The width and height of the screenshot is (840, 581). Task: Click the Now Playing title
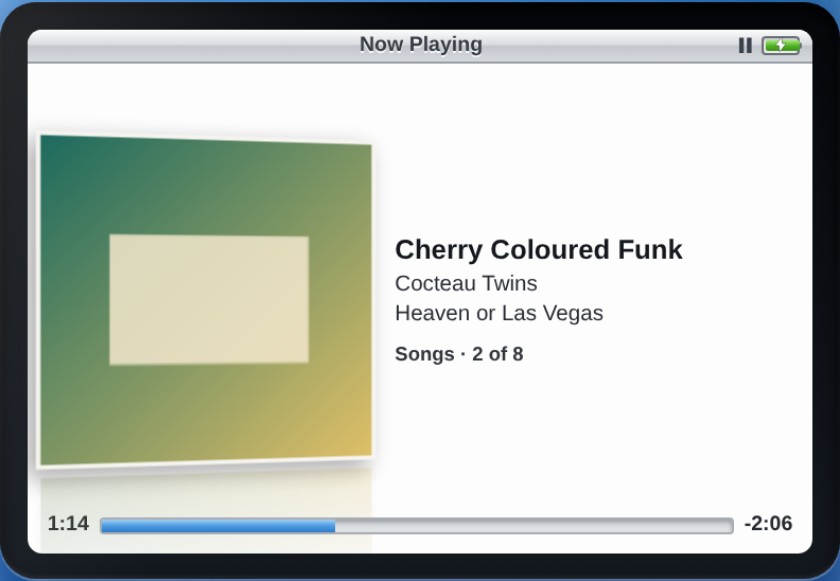[x=421, y=44]
